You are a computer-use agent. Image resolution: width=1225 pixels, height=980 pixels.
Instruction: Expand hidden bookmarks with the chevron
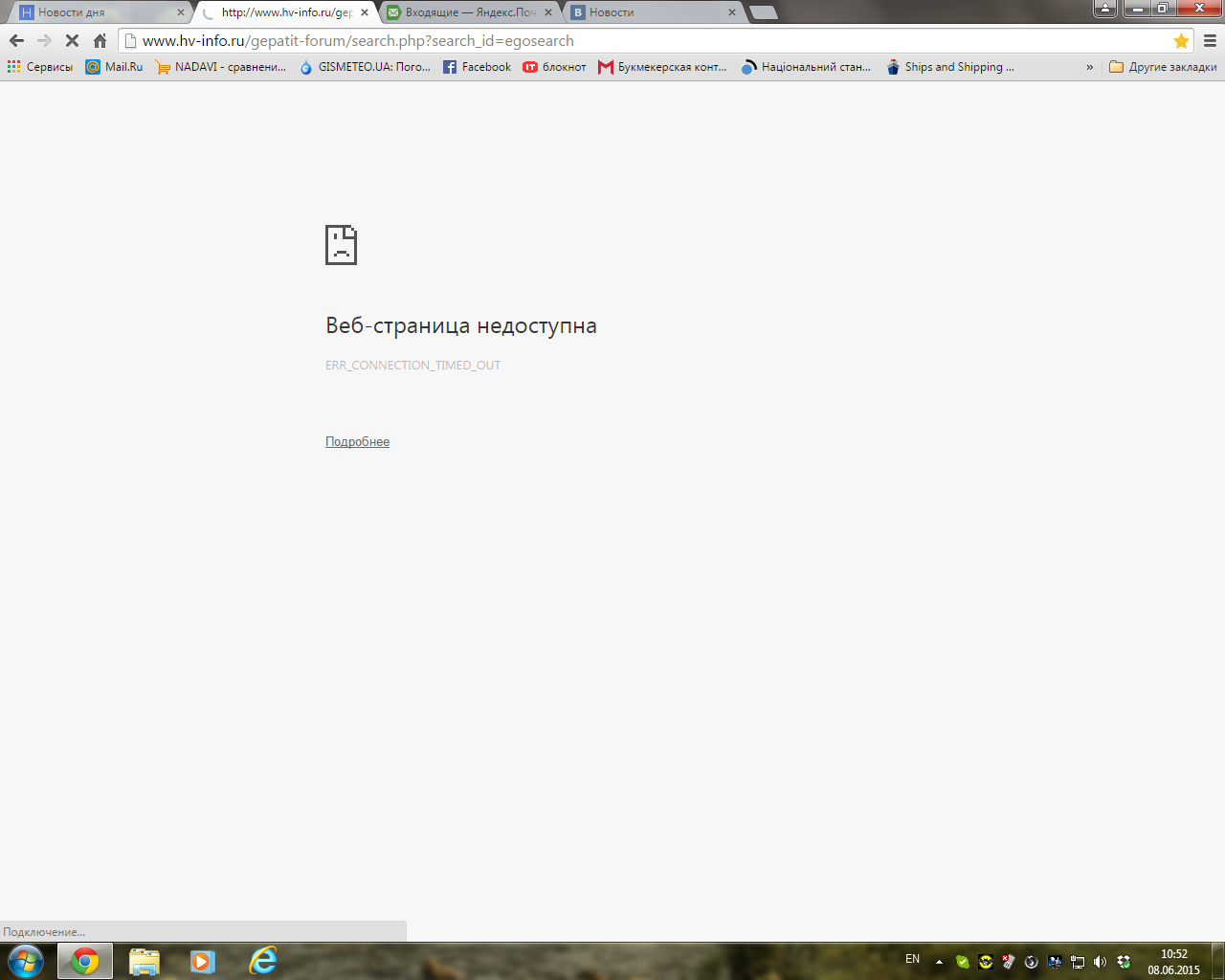(1089, 67)
